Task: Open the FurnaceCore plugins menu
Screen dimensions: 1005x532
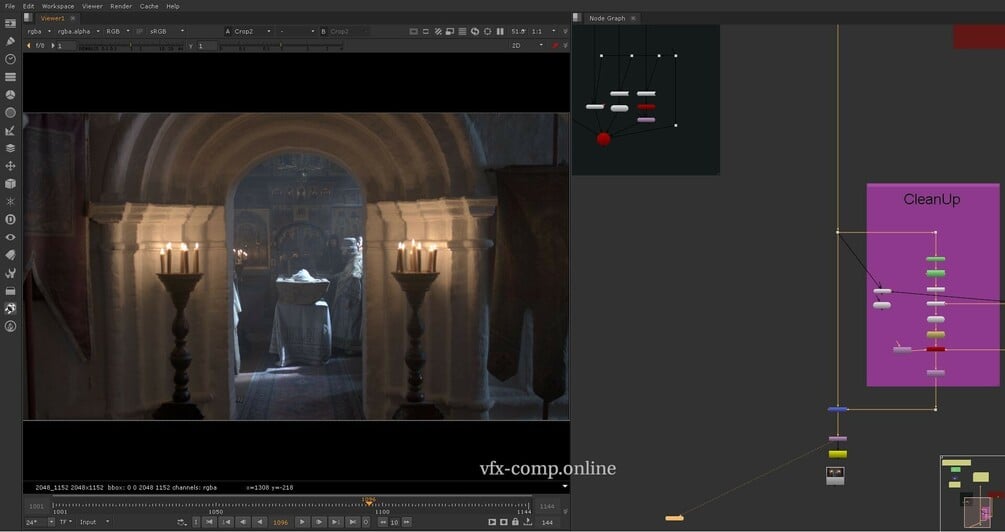Action: coord(10,308)
